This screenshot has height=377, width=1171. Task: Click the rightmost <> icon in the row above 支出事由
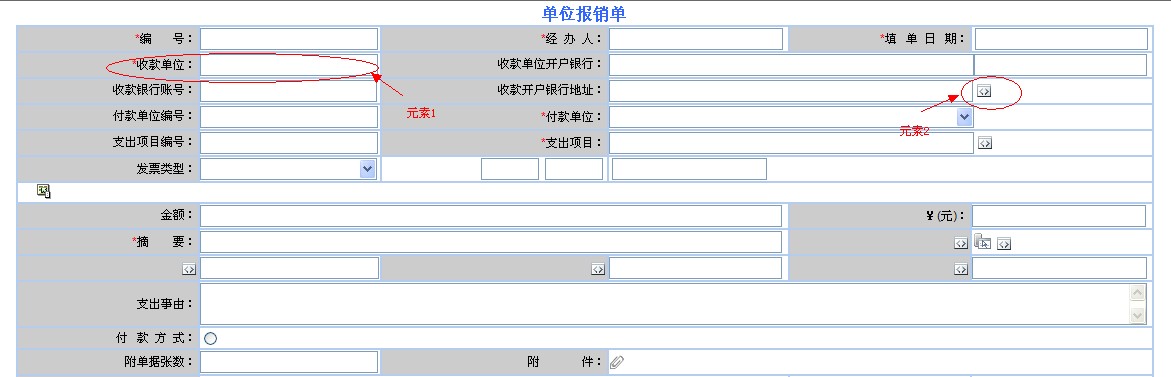pos(960,269)
